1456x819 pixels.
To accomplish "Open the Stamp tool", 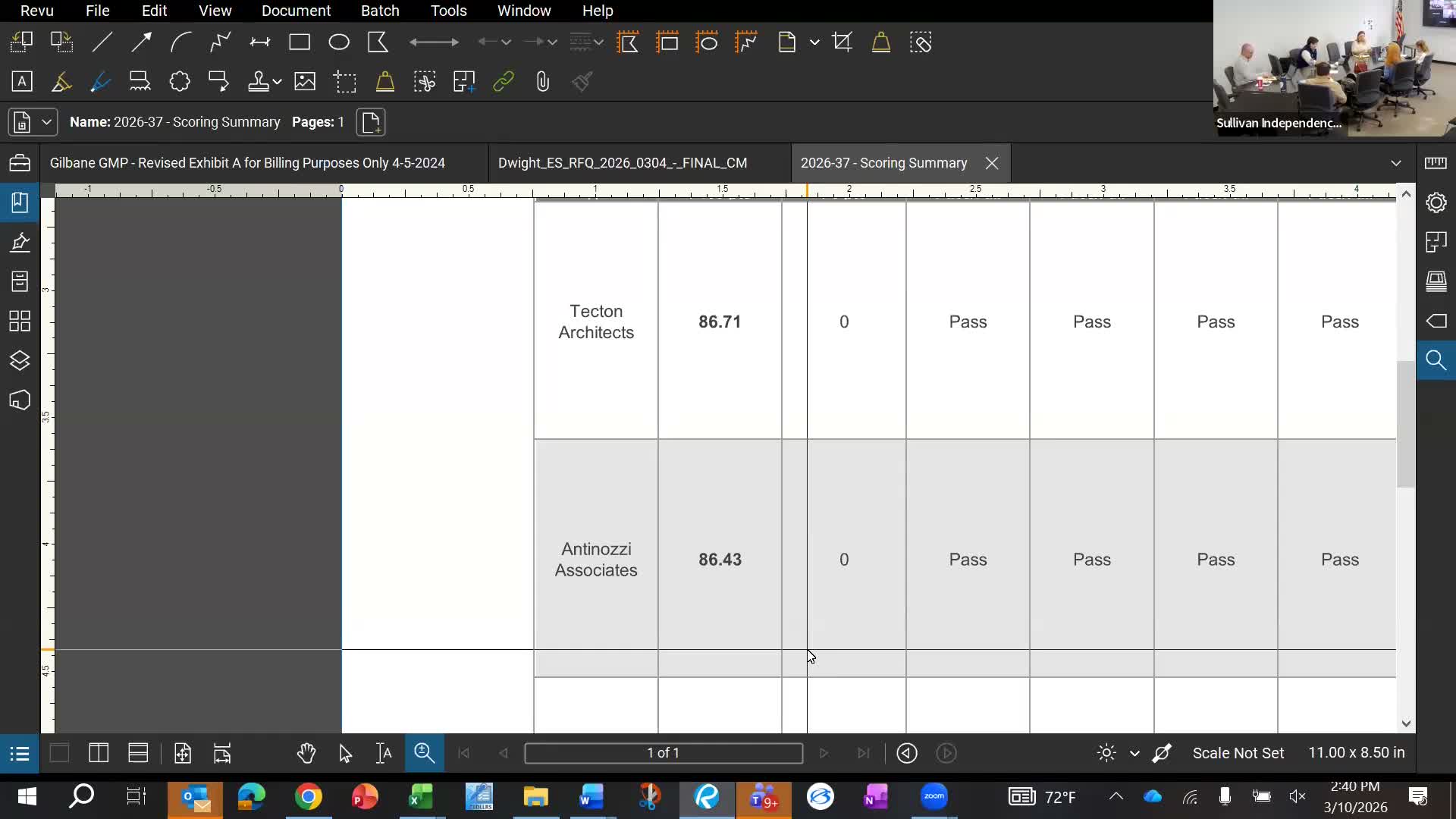I will click(x=259, y=82).
